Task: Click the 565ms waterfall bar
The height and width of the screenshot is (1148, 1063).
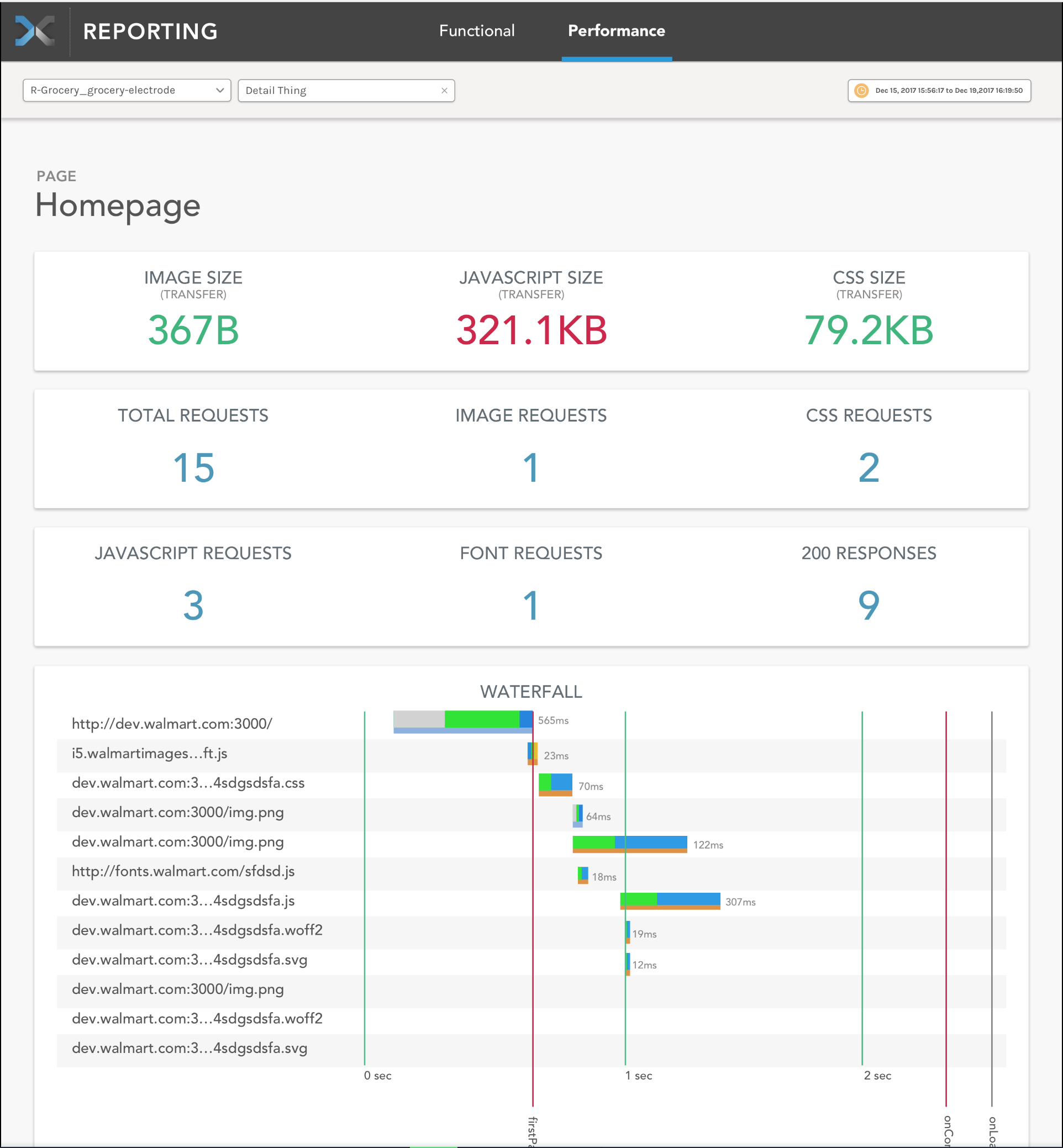Action: pos(463,719)
